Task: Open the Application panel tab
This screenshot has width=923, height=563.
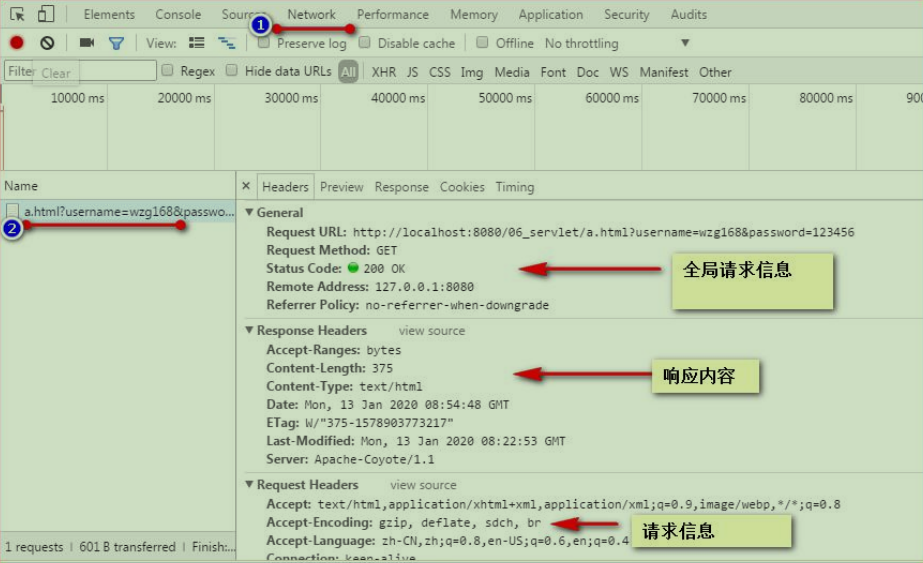Action: (551, 14)
